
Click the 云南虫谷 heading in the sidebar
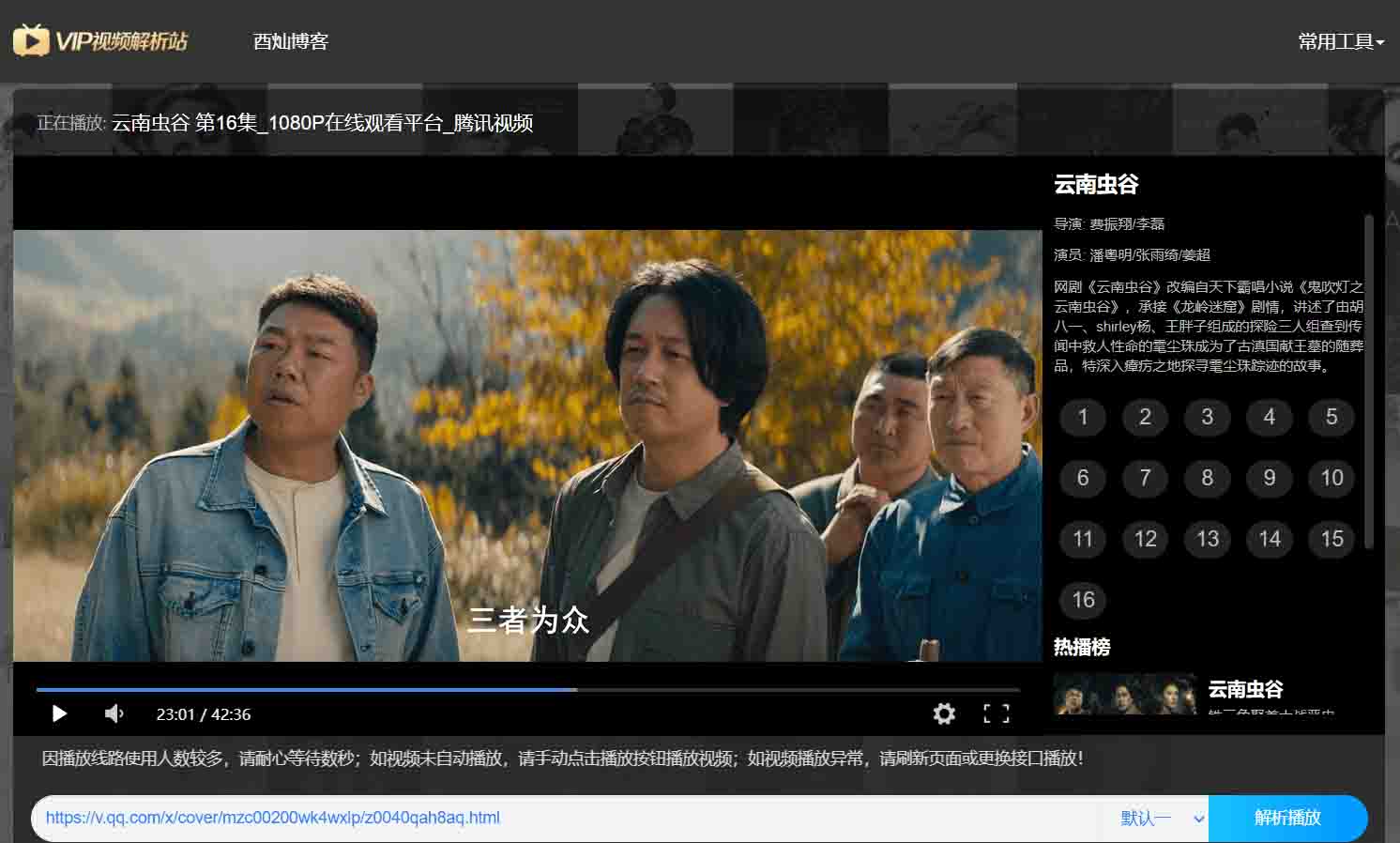pyautogui.click(x=1096, y=184)
